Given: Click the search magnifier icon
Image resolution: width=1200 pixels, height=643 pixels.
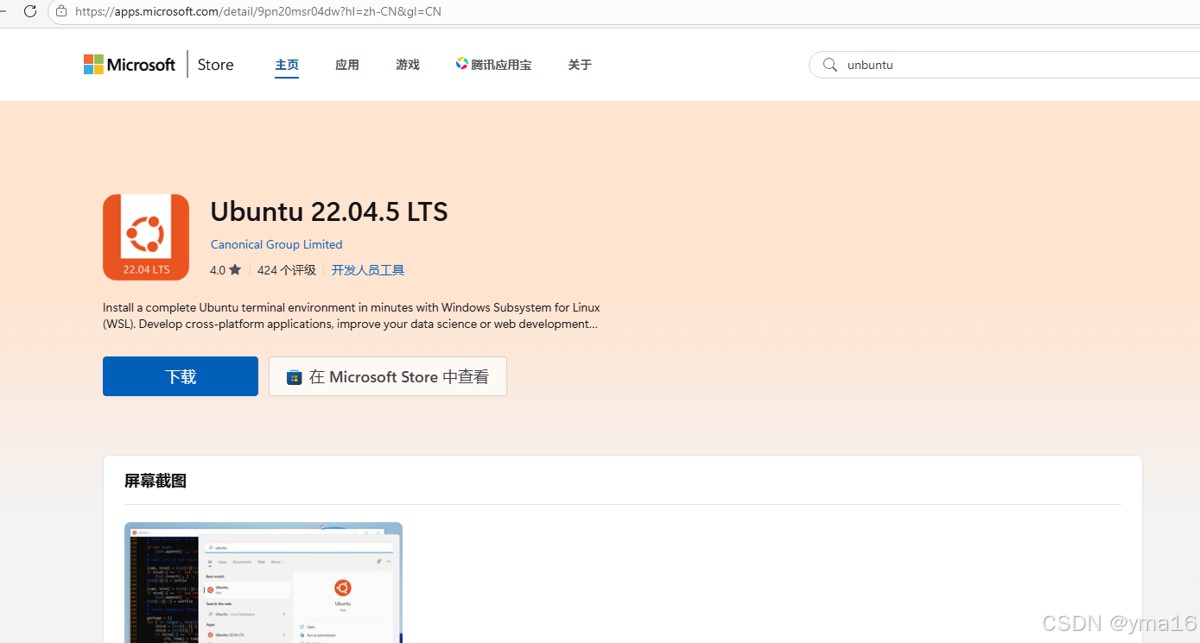Looking at the screenshot, I should (x=830, y=65).
